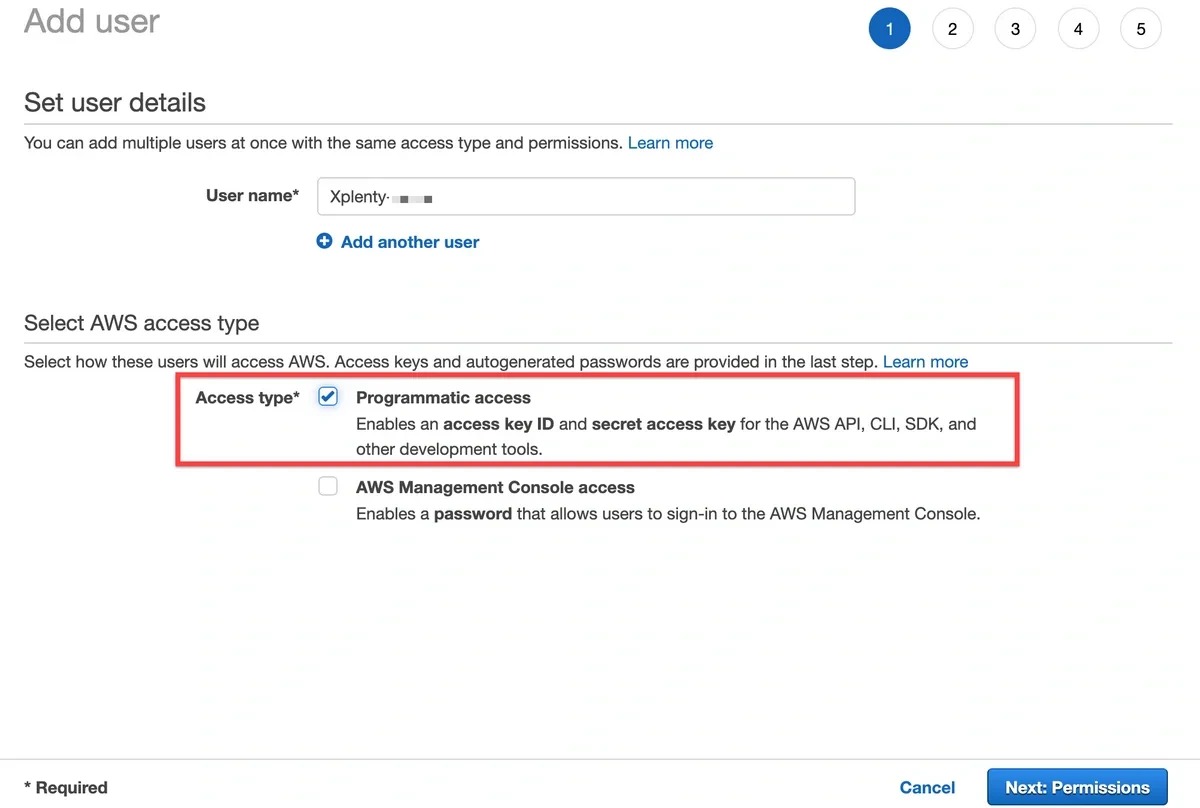Cancel the Add user wizard
The height and width of the screenshot is (808, 1200).
coord(927,787)
